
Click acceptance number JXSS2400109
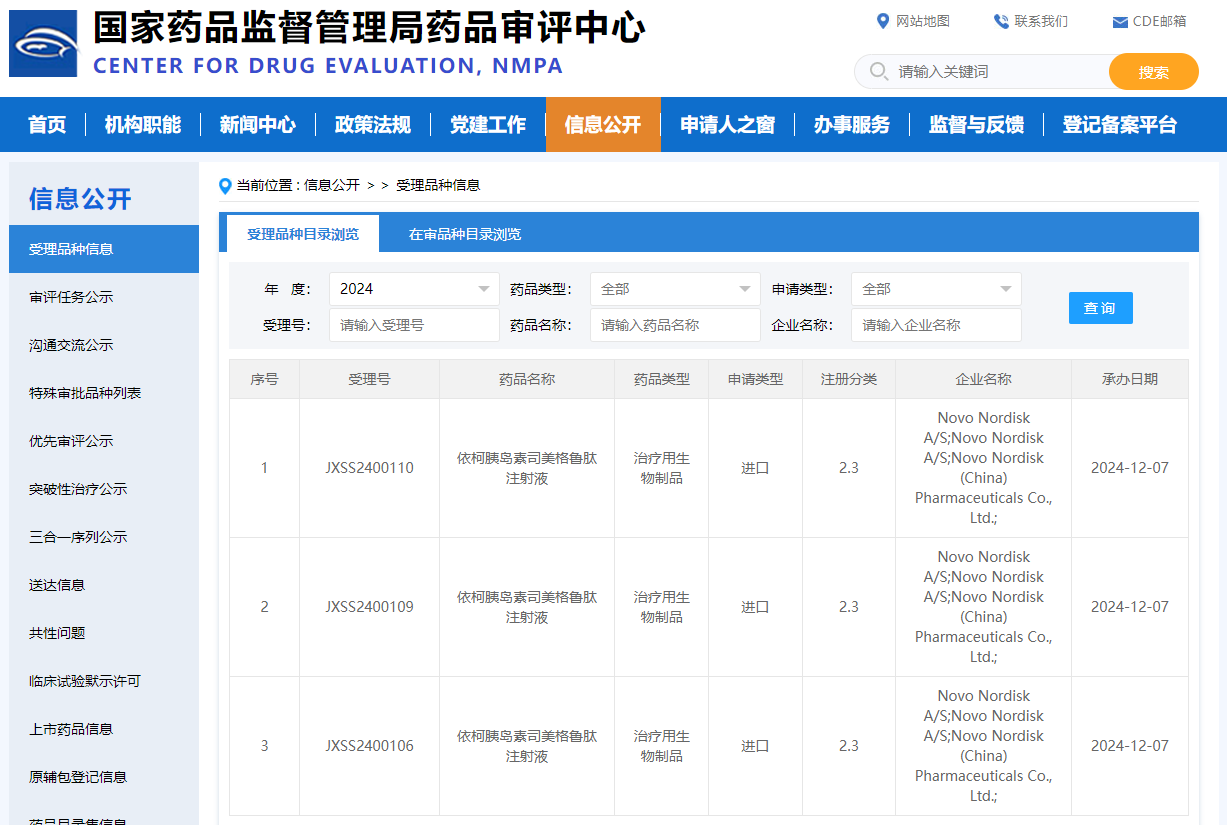(369, 607)
